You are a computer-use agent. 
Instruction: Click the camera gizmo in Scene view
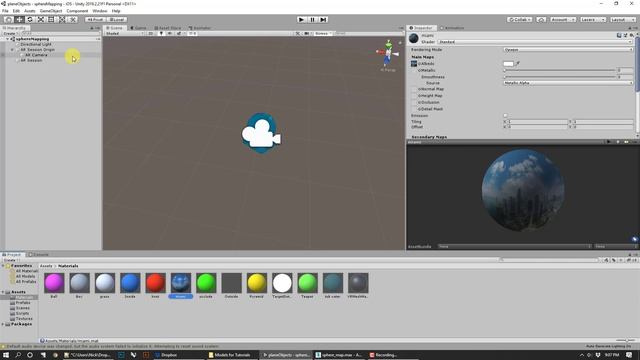coord(261,133)
